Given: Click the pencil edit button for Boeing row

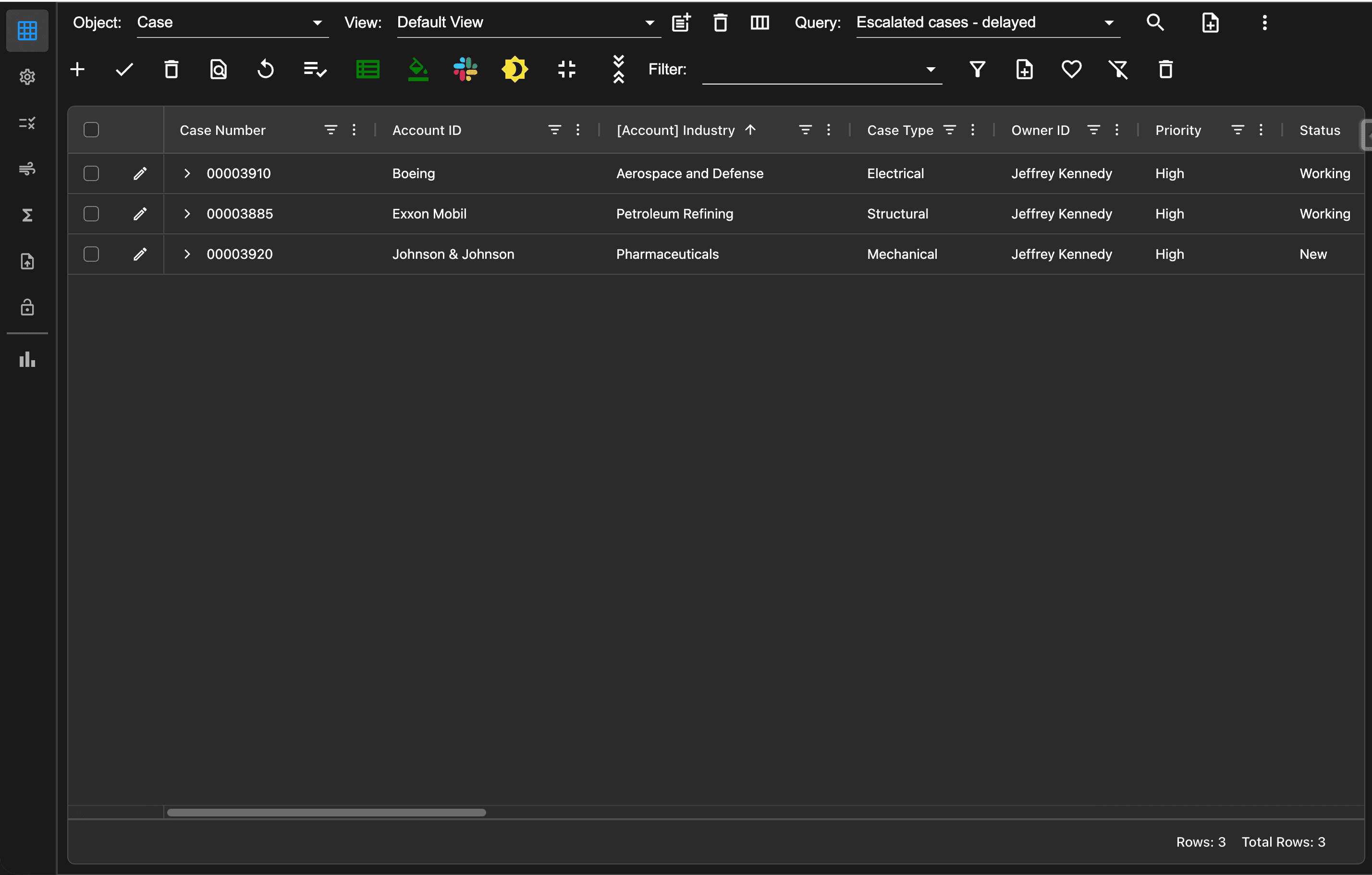Looking at the screenshot, I should pyautogui.click(x=140, y=173).
